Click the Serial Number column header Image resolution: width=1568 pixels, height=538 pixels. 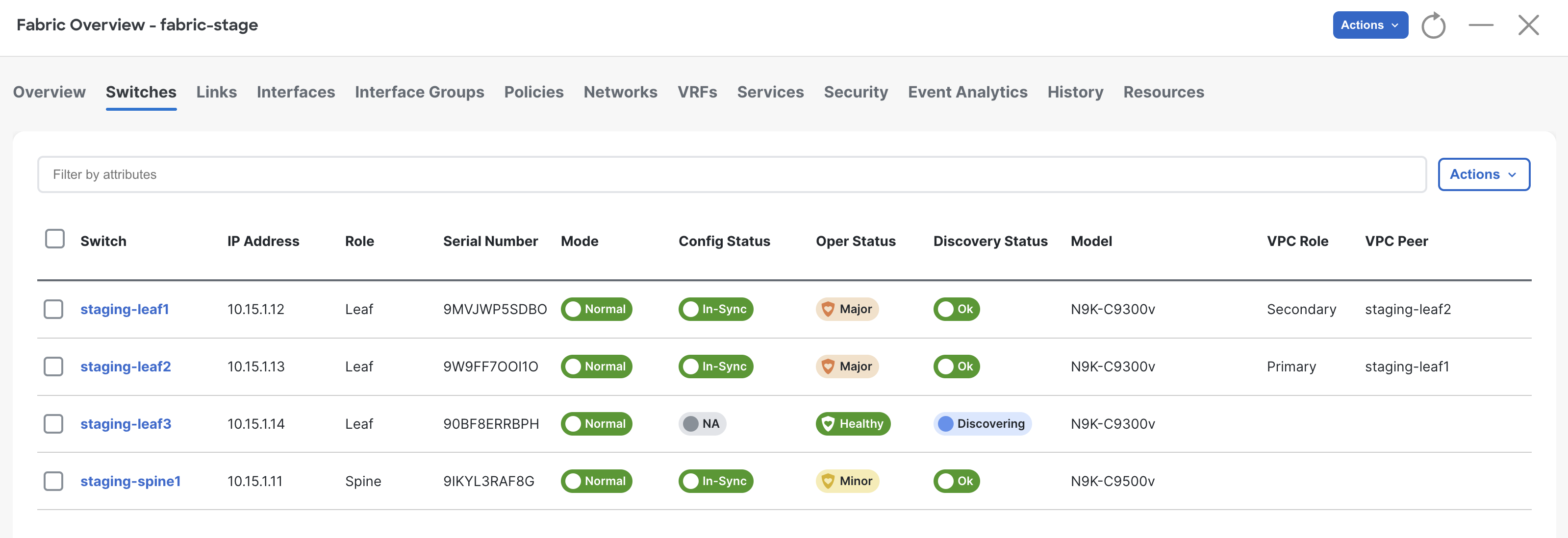coord(491,241)
